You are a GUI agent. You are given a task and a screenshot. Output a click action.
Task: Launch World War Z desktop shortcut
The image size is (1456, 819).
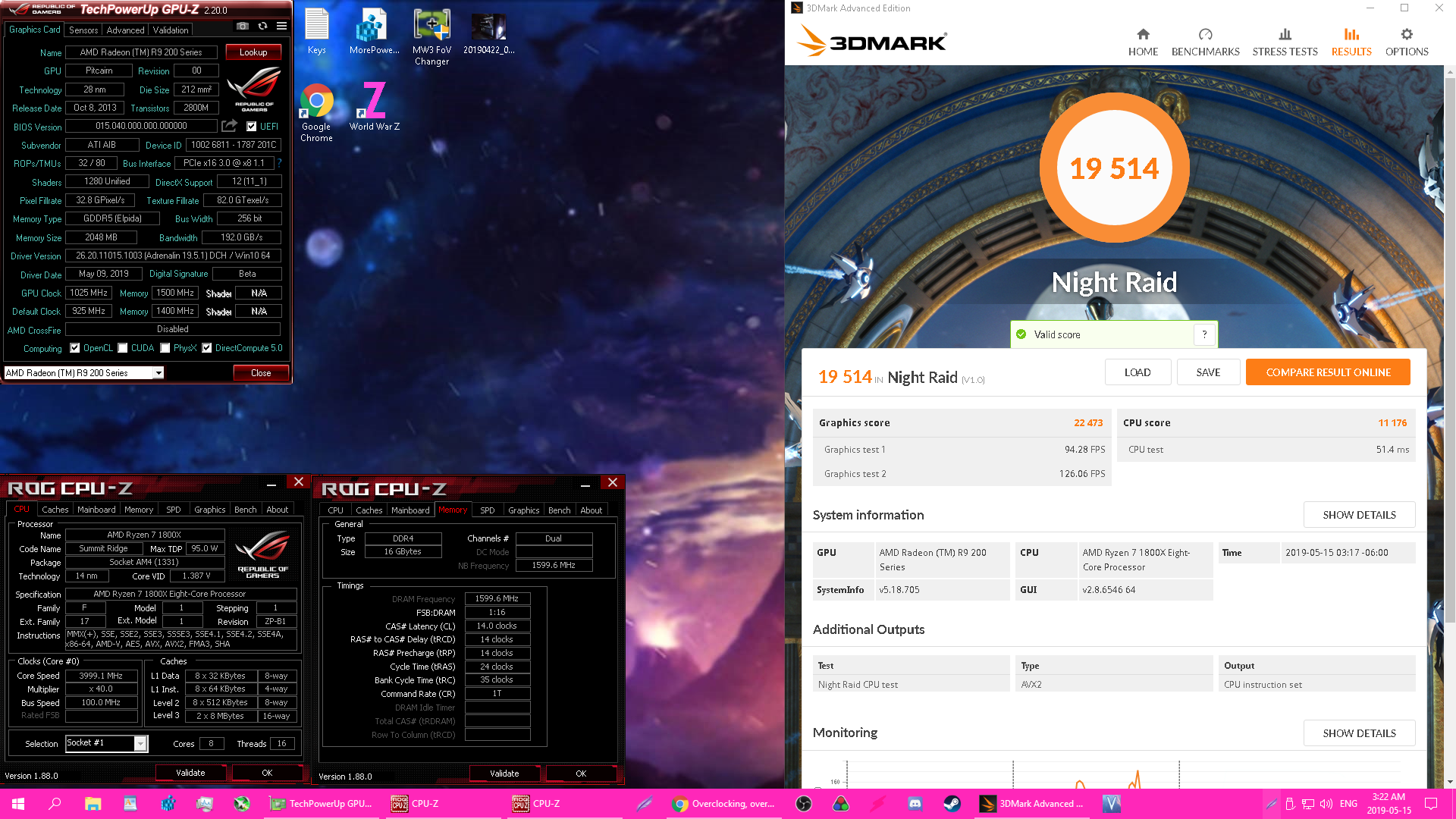point(374,106)
